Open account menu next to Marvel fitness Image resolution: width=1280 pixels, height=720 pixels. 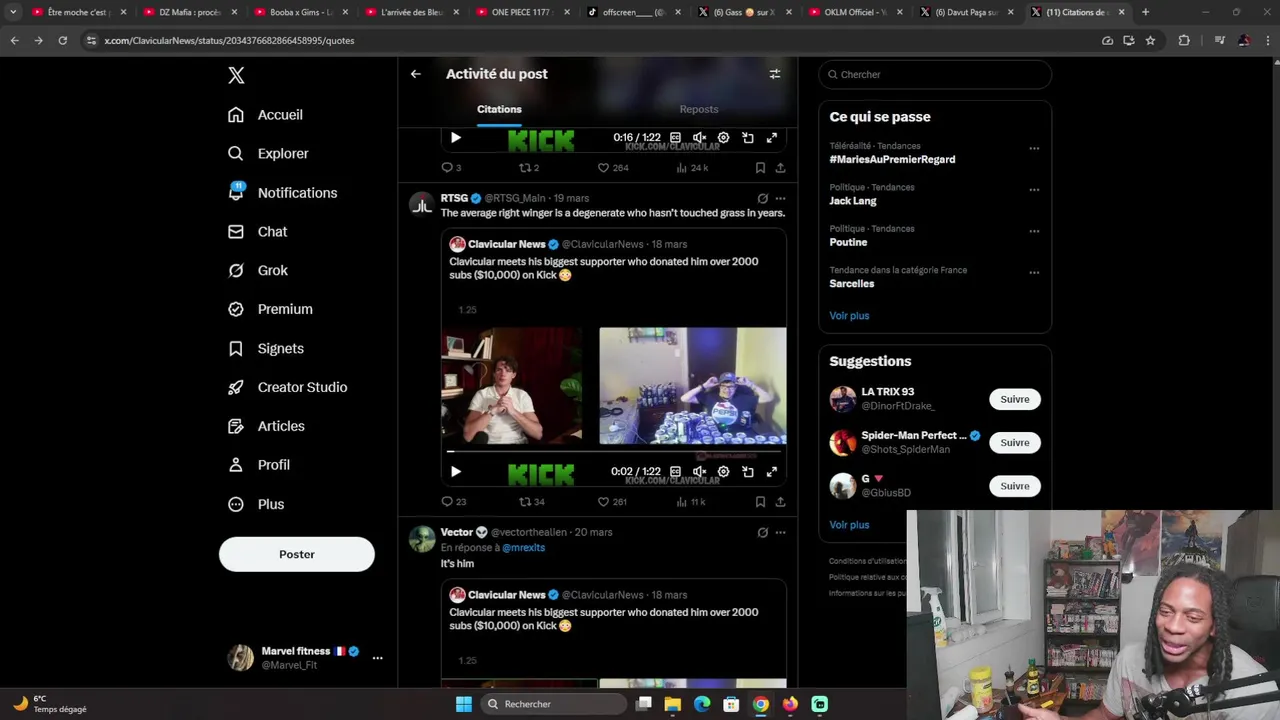coord(377,658)
